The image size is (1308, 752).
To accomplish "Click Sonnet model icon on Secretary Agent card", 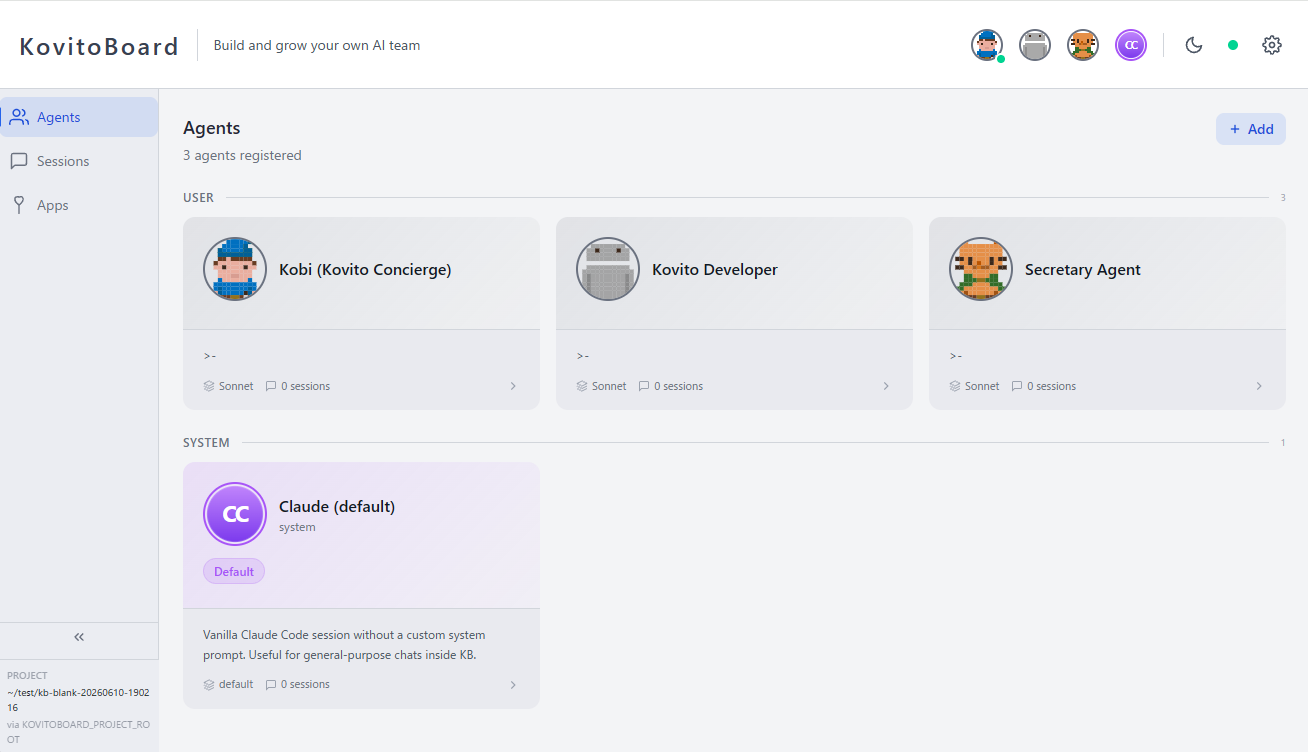I will (x=955, y=386).
